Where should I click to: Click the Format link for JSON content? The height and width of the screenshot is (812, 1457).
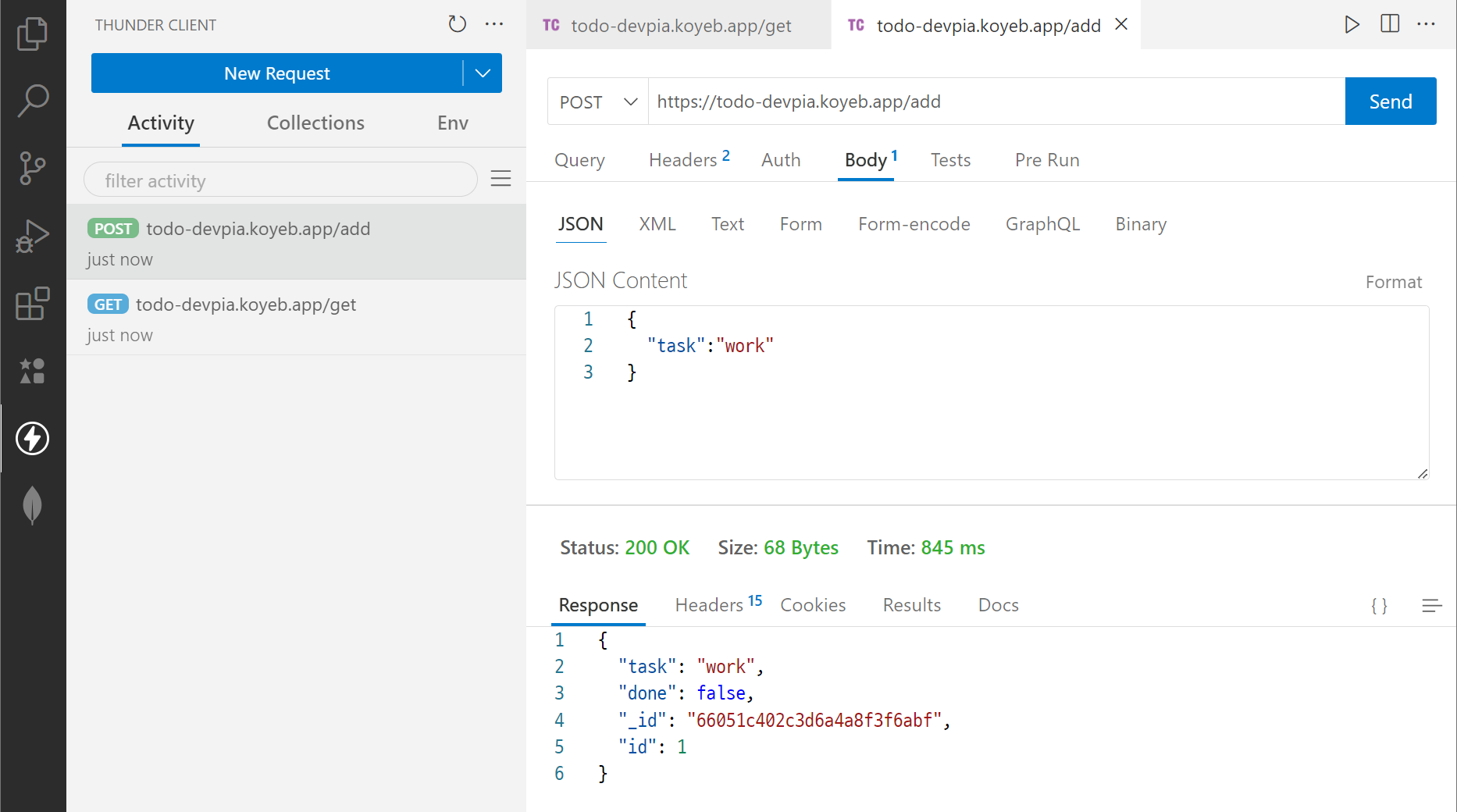pos(1393,282)
